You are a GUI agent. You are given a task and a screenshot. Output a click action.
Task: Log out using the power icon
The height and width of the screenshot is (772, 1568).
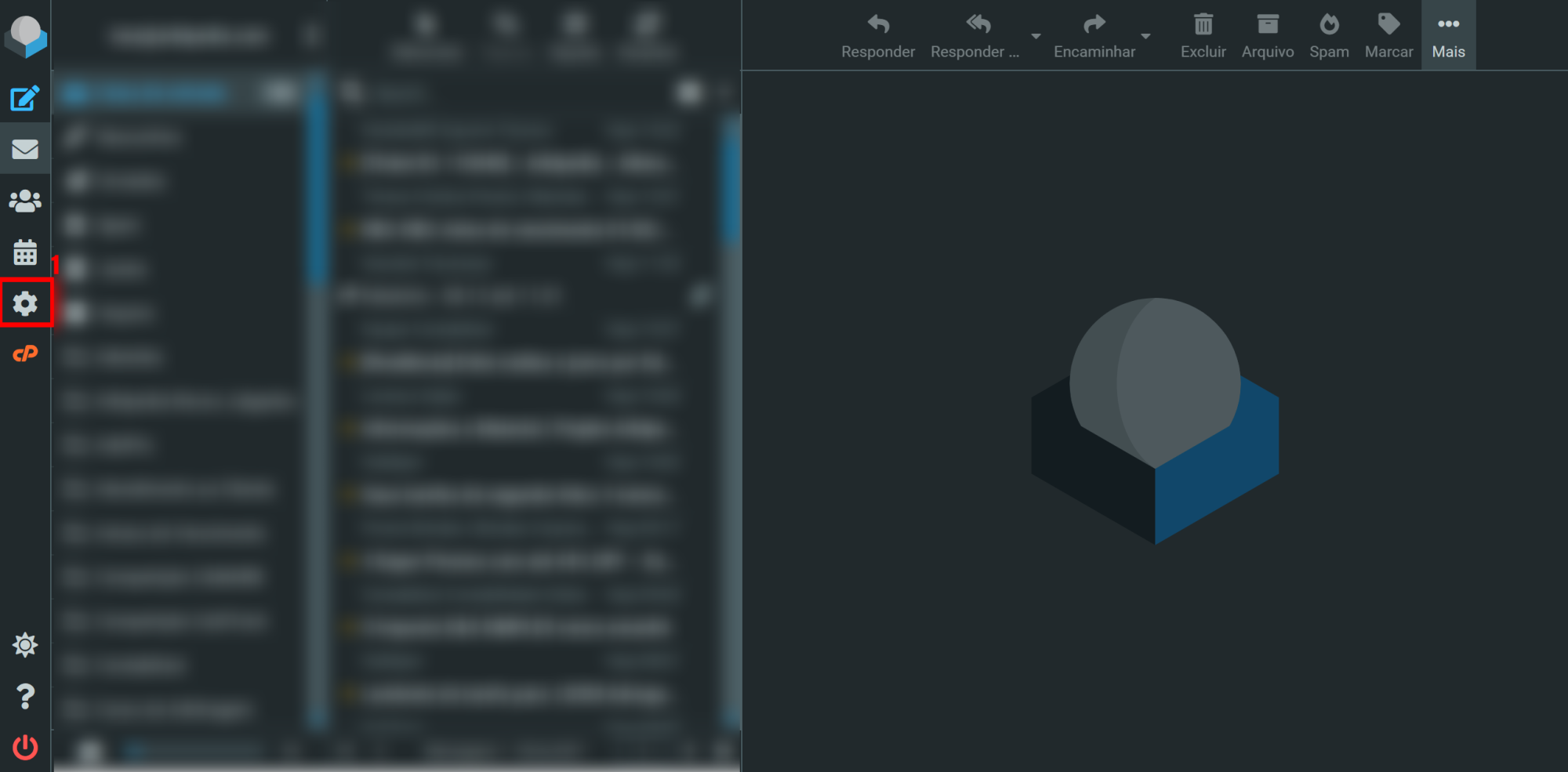[25, 747]
